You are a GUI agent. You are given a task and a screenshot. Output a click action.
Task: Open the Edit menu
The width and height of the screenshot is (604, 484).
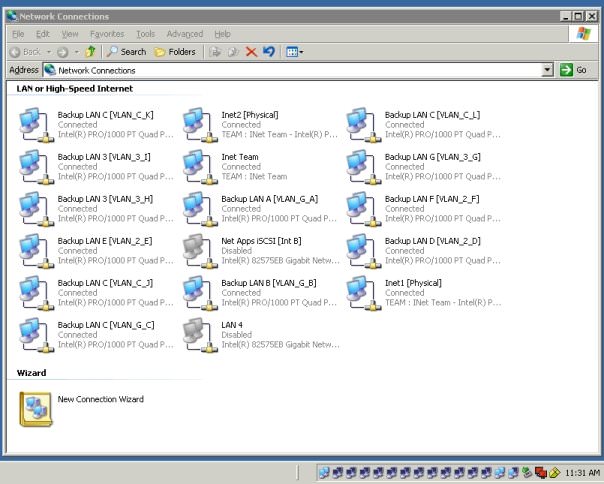coord(43,34)
